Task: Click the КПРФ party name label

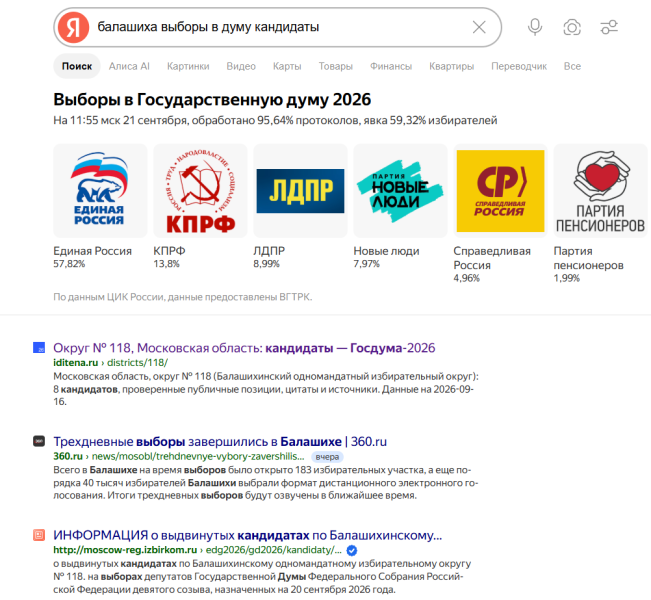Action: tap(169, 251)
